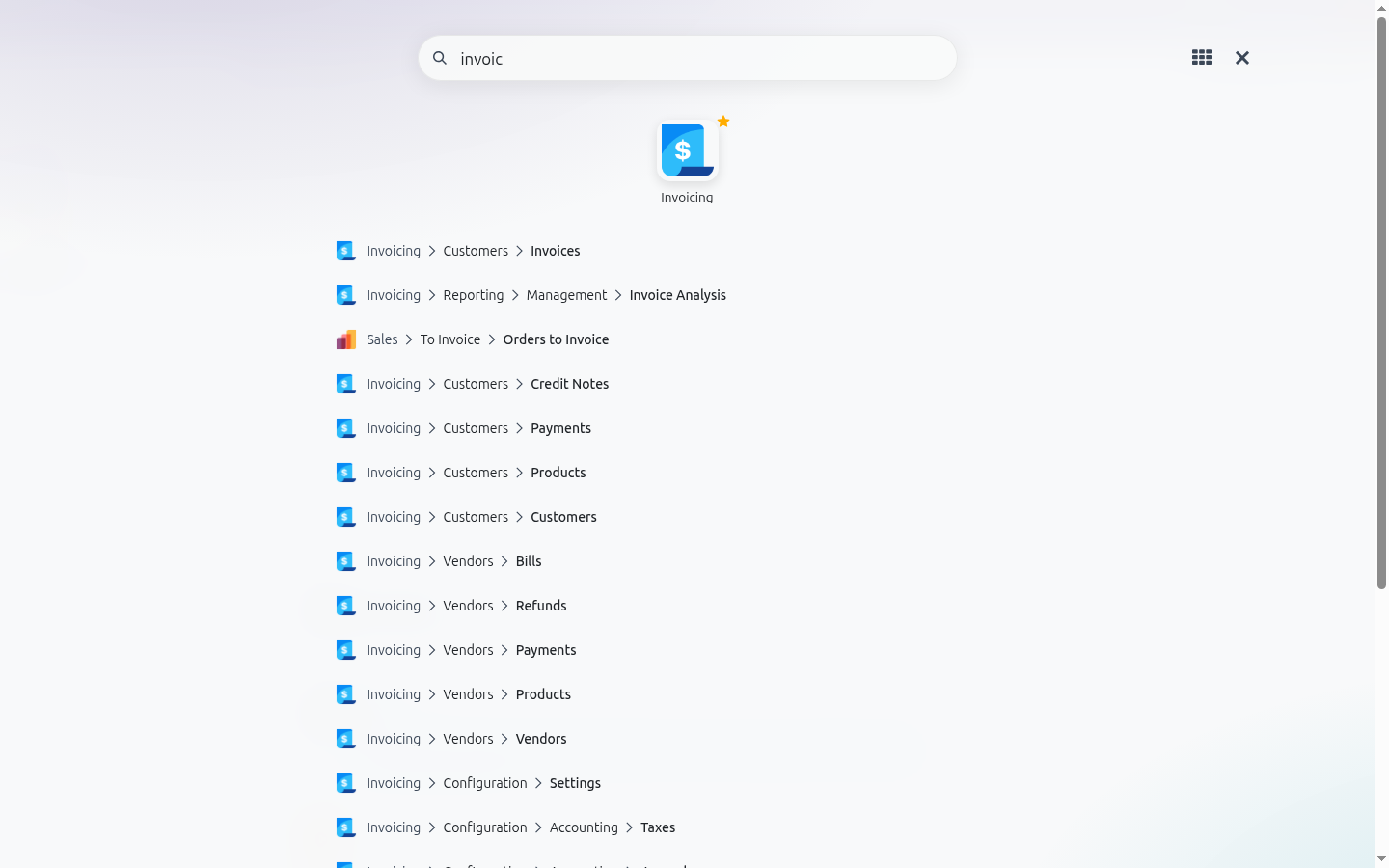The width and height of the screenshot is (1389, 868).
Task: Click the scrollbar up arrow
Action: (x=1381, y=7)
